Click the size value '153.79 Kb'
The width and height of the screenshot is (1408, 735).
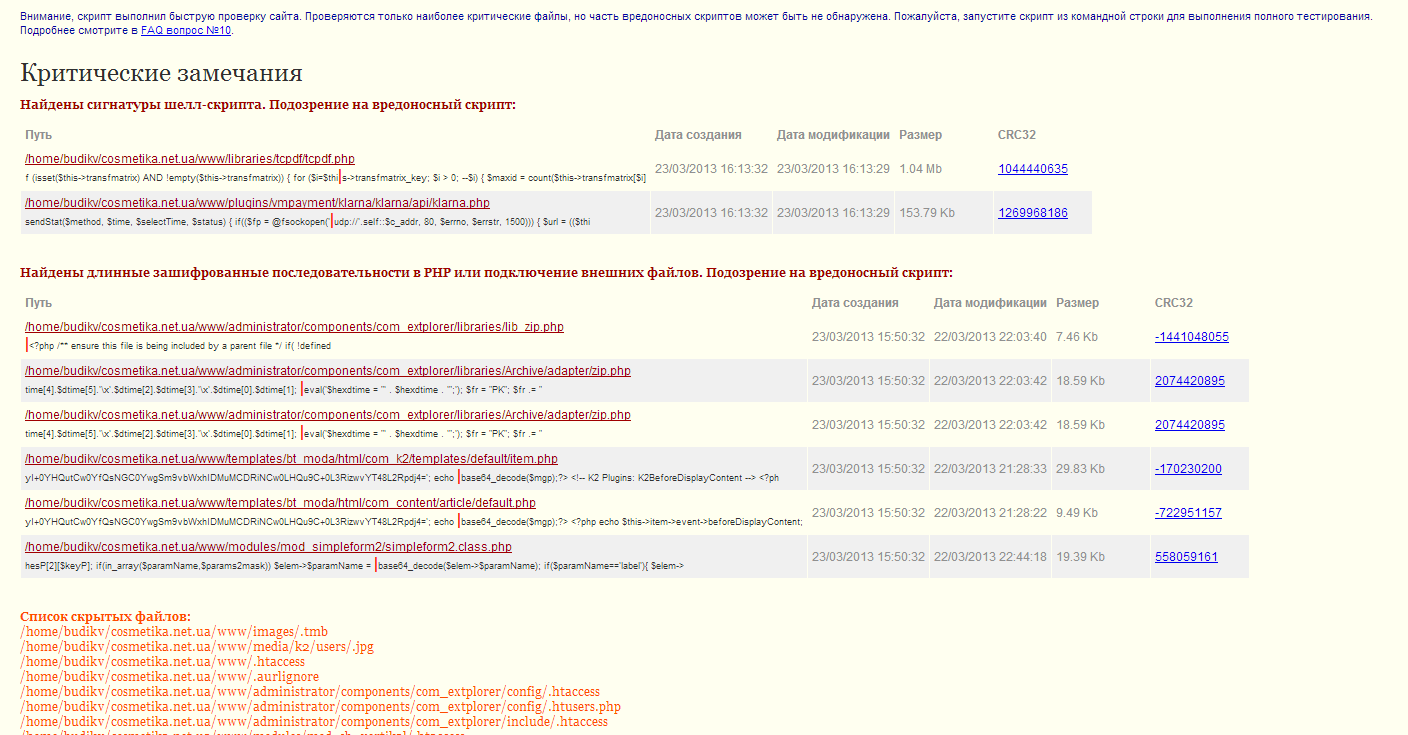coord(927,213)
